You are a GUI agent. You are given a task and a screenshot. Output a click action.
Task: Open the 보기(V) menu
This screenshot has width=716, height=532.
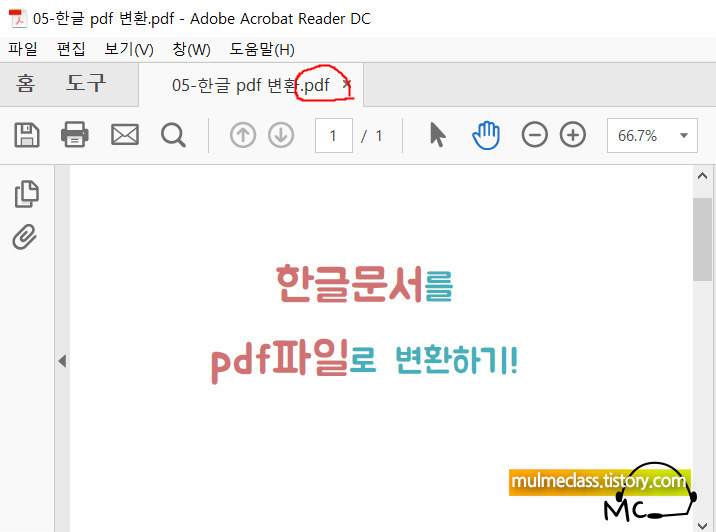(x=129, y=49)
